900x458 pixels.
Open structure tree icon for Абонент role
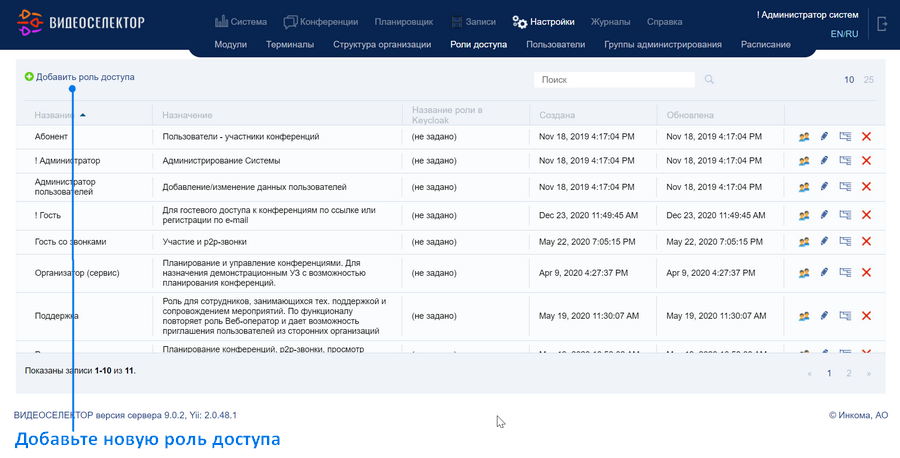pos(845,137)
